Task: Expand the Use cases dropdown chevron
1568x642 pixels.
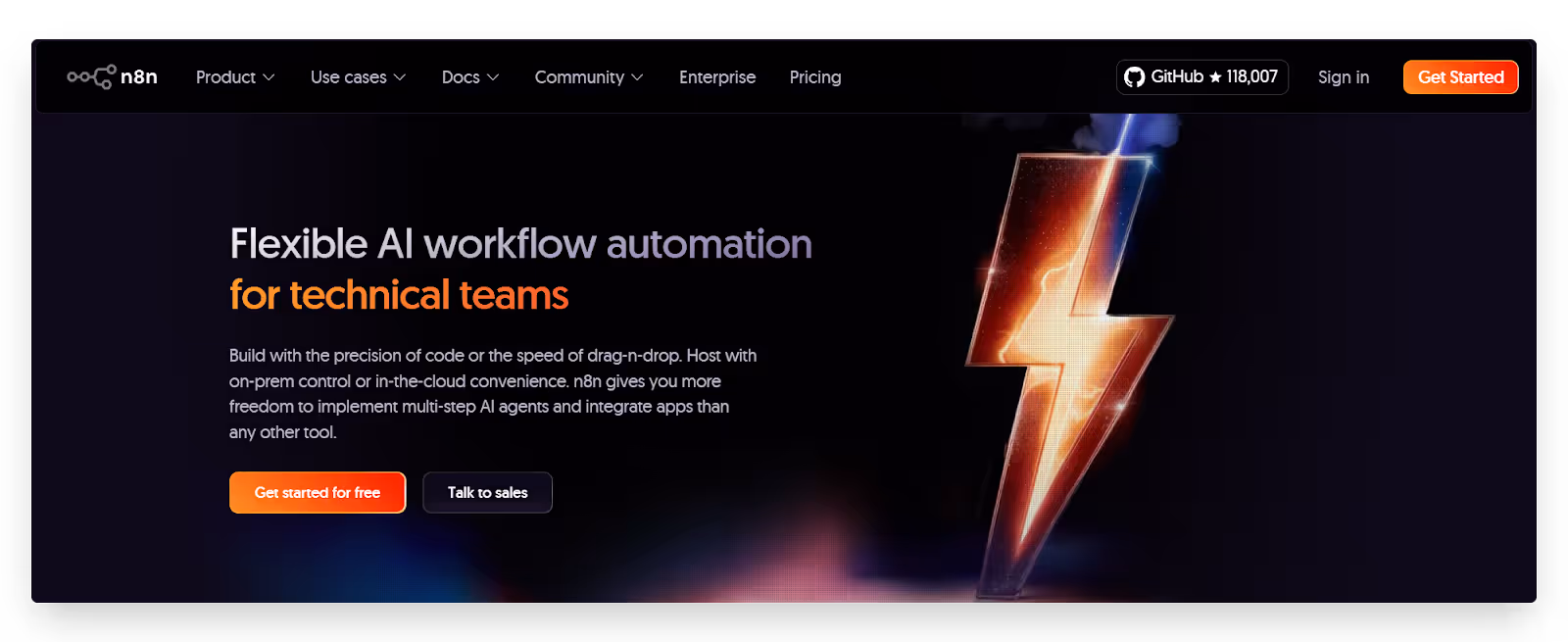Action: (400, 77)
